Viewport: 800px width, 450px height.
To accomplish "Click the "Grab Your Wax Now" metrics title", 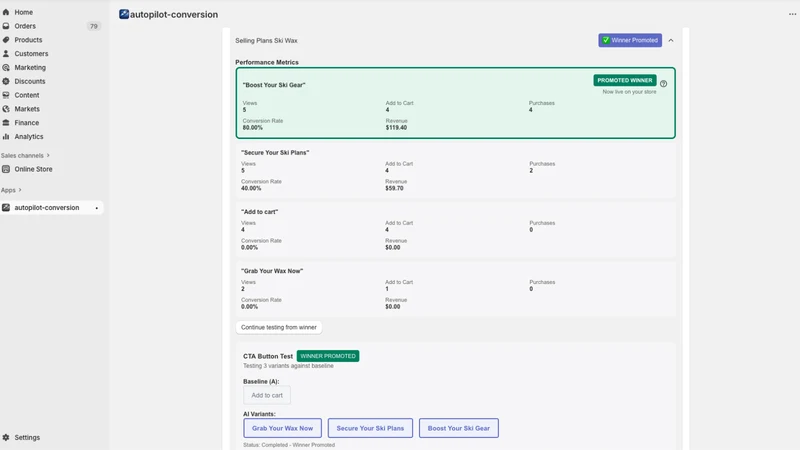I will pyautogui.click(x=272, y=271).
